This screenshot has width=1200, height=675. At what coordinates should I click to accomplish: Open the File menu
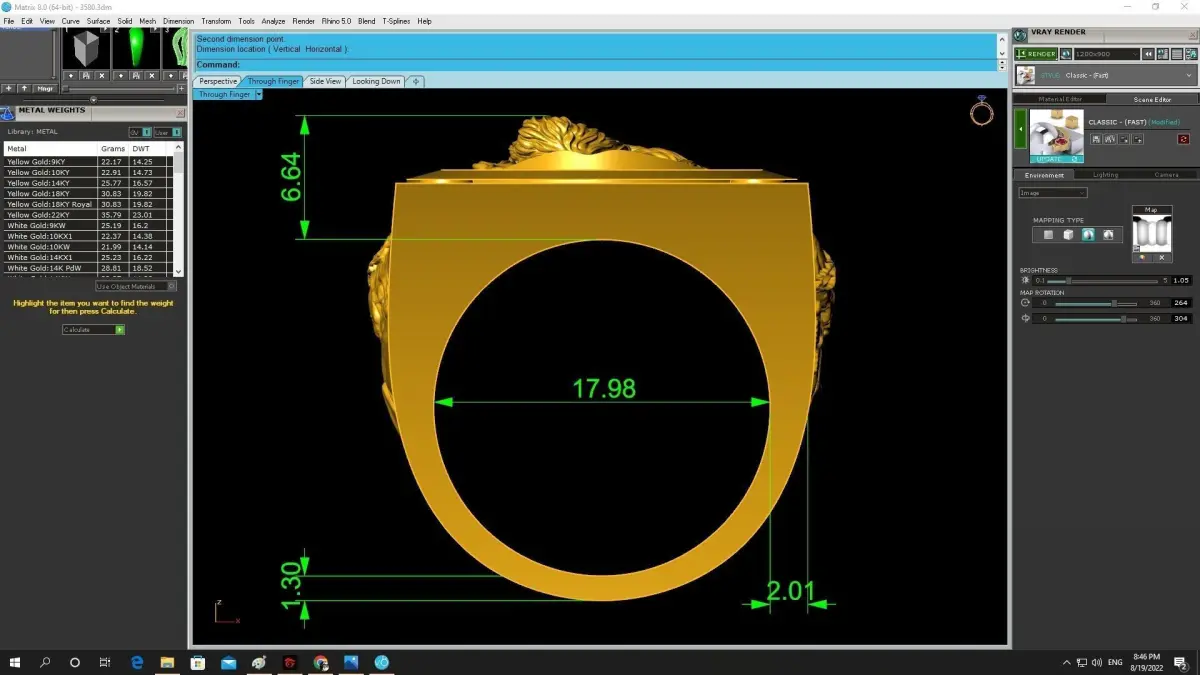[9, 21]
